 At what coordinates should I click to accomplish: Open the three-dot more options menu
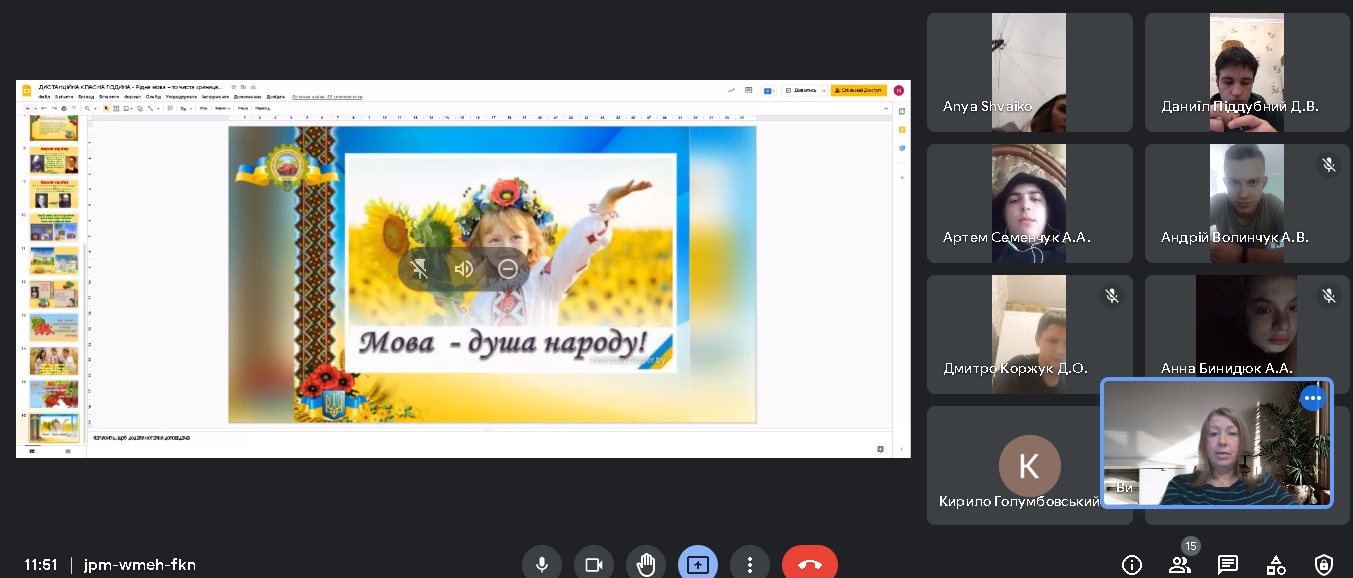pyautogui.click(x=750, y=565)
